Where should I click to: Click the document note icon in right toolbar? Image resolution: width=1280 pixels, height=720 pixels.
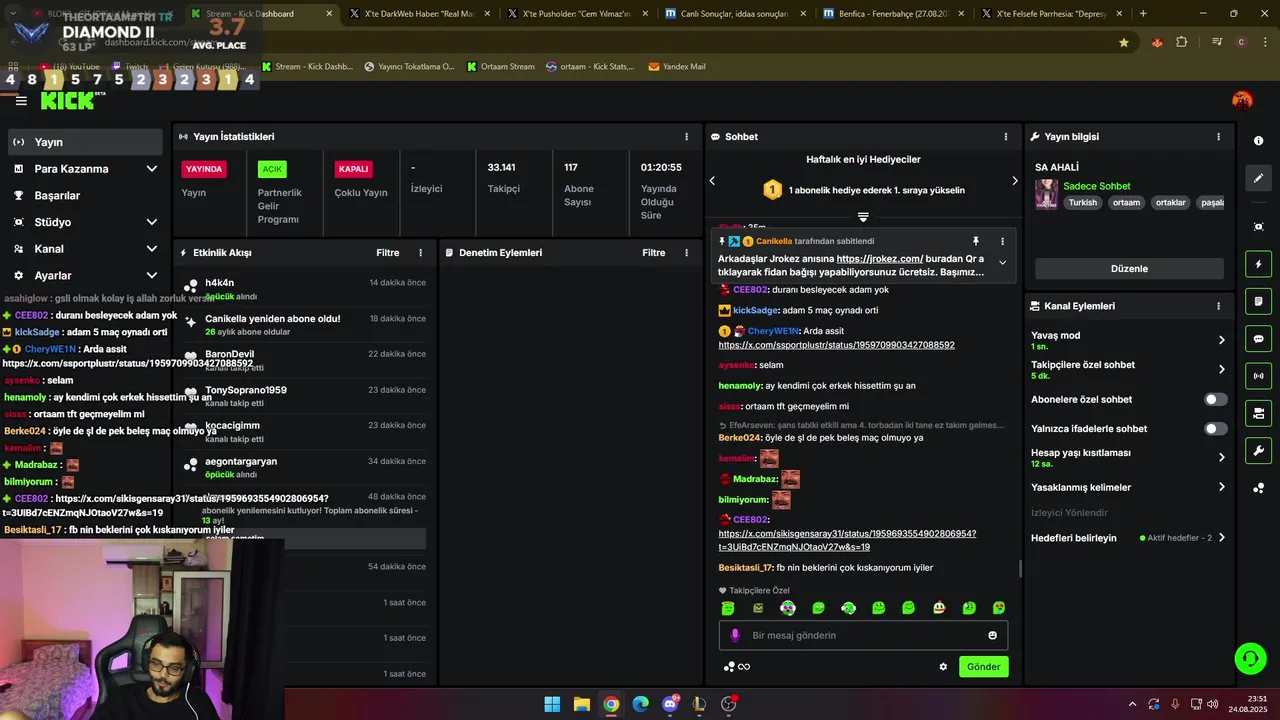coord(1258,301)
